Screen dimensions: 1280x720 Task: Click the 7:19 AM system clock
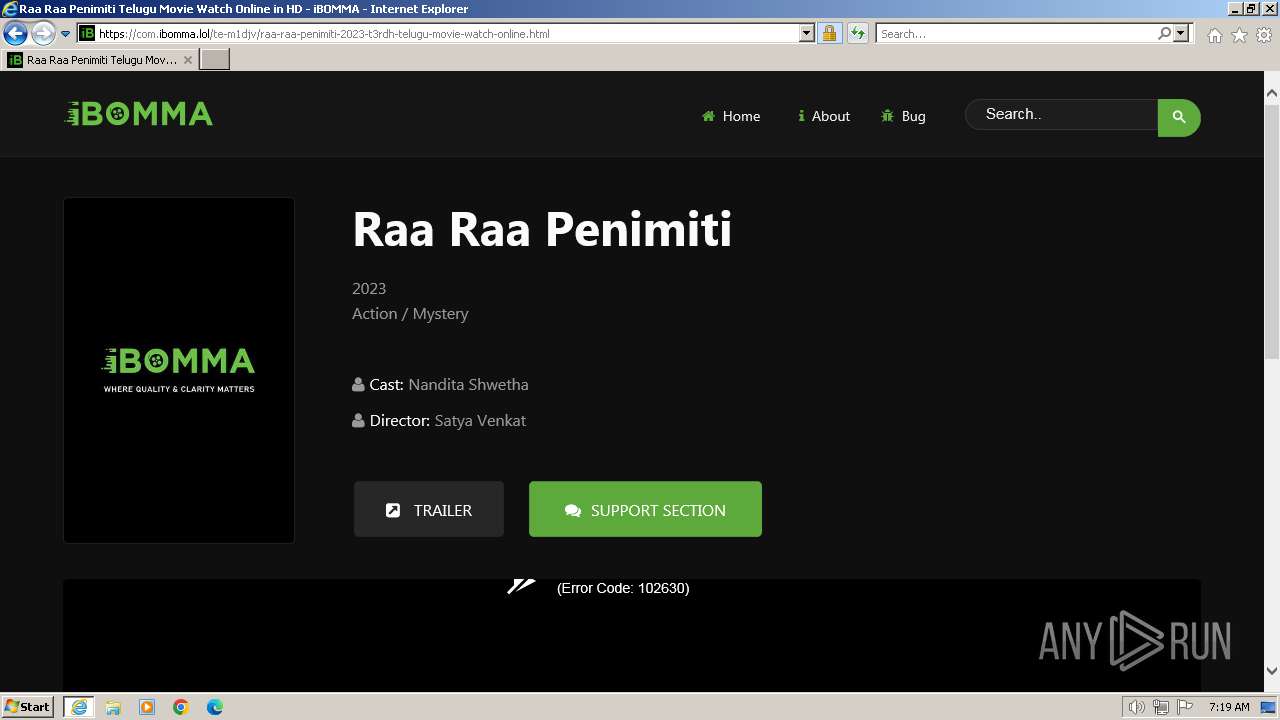[1229, 707]
